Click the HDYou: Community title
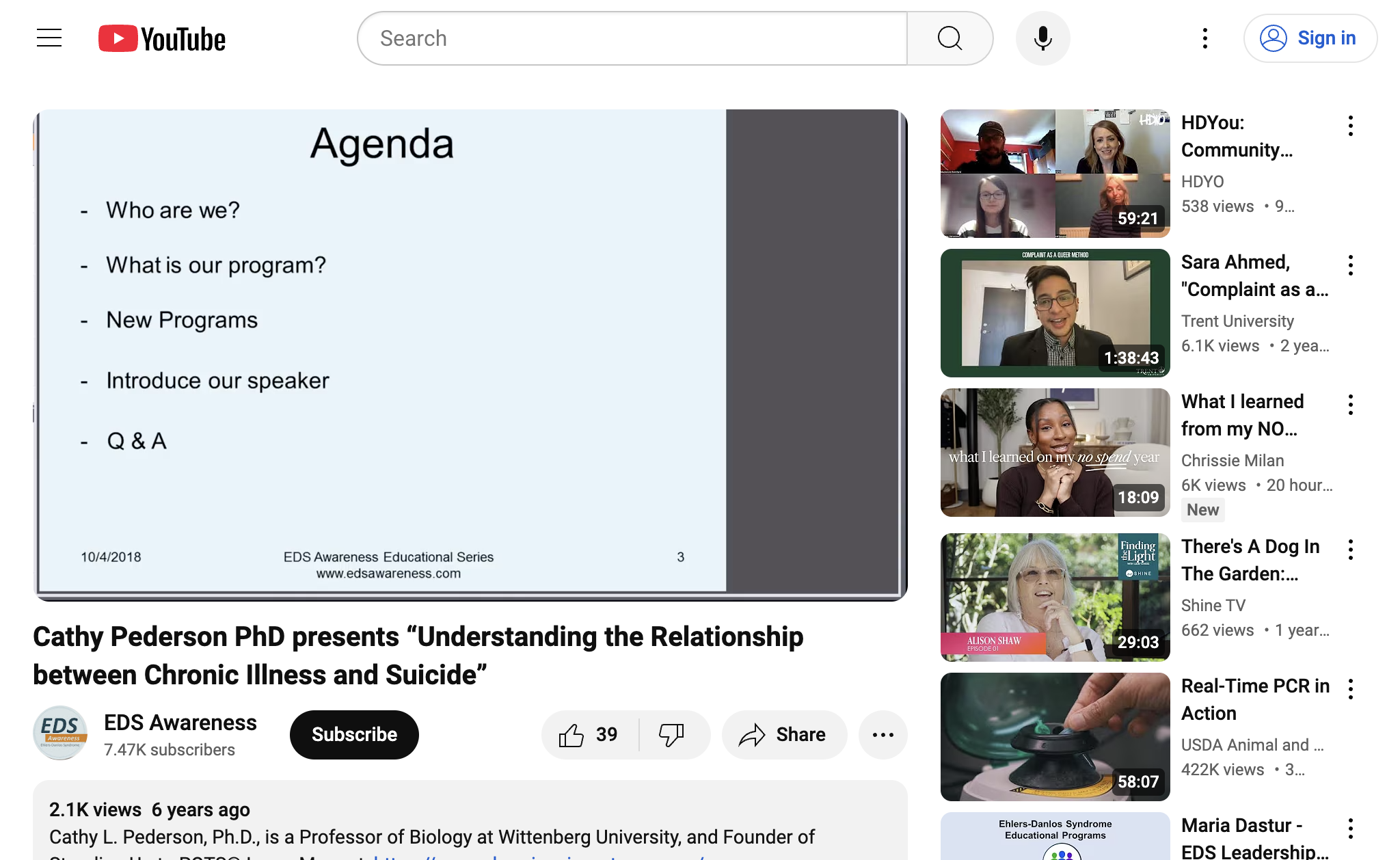 point(1237,136)
